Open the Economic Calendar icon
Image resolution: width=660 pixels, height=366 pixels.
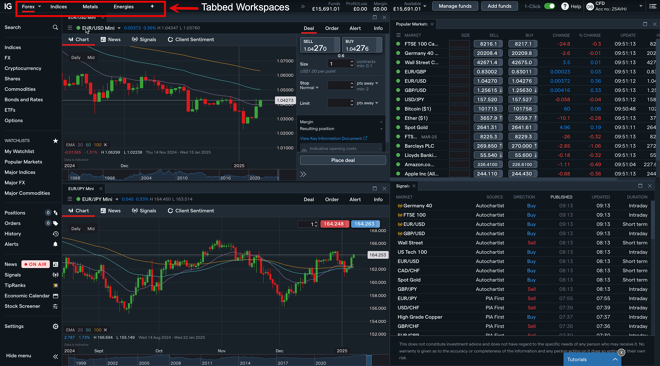point(55,296)
